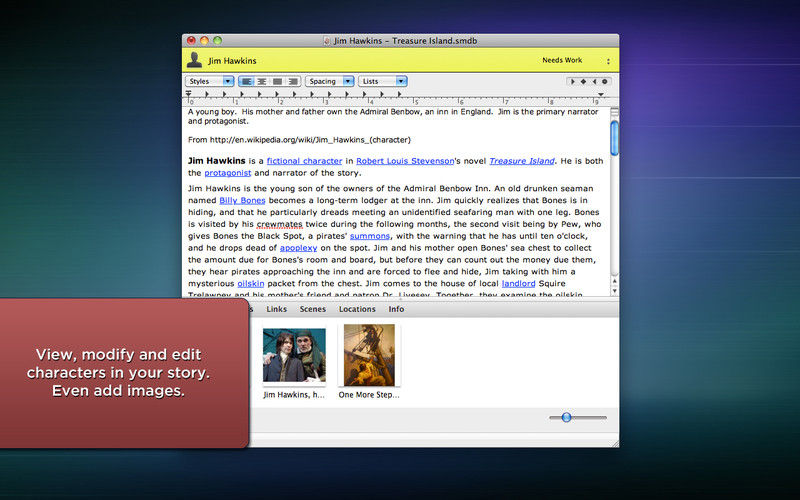Select the center tab stop diamond icon
800x500 pixels.
point(583,81)
